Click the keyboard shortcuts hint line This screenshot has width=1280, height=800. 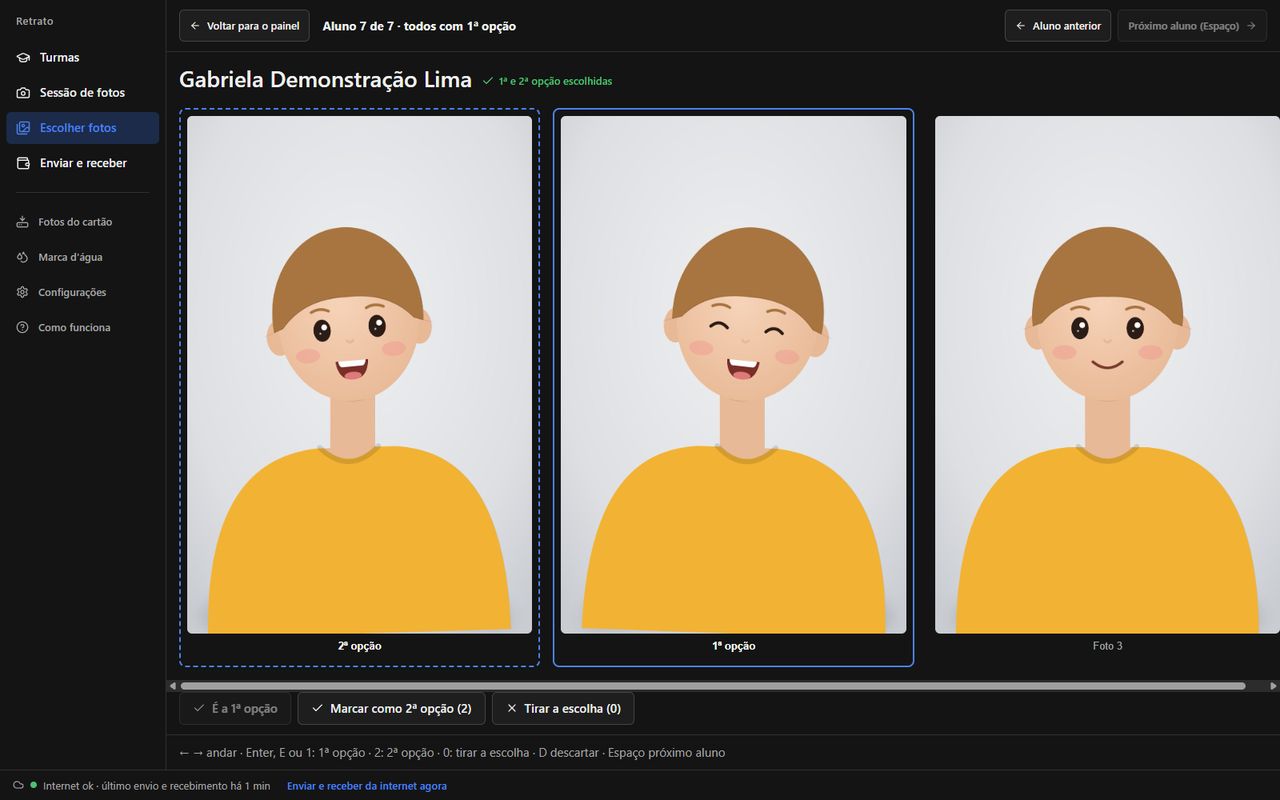[452, 752]
